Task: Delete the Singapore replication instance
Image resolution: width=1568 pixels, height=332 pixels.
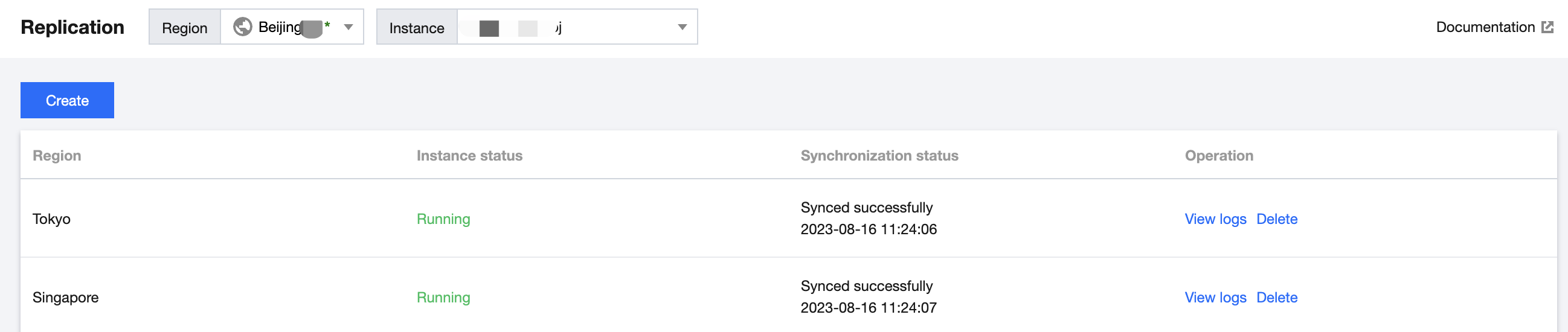Action: [1276, 298]
